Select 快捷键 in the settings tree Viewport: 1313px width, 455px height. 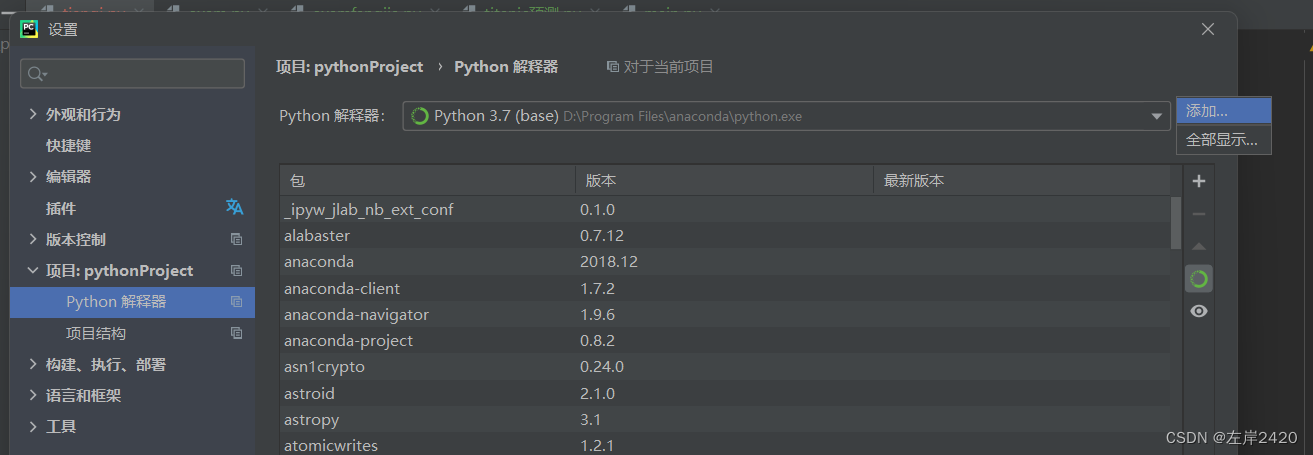coord(68,145)
